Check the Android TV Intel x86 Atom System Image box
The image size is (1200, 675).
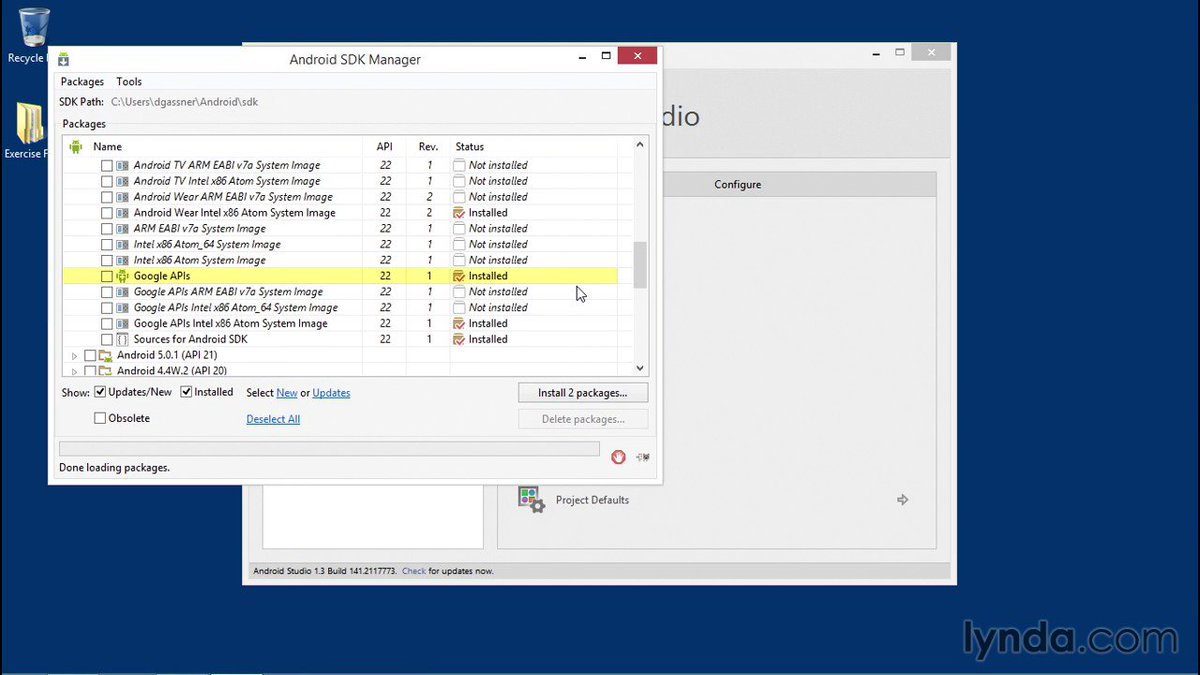(x=107, y=181)
